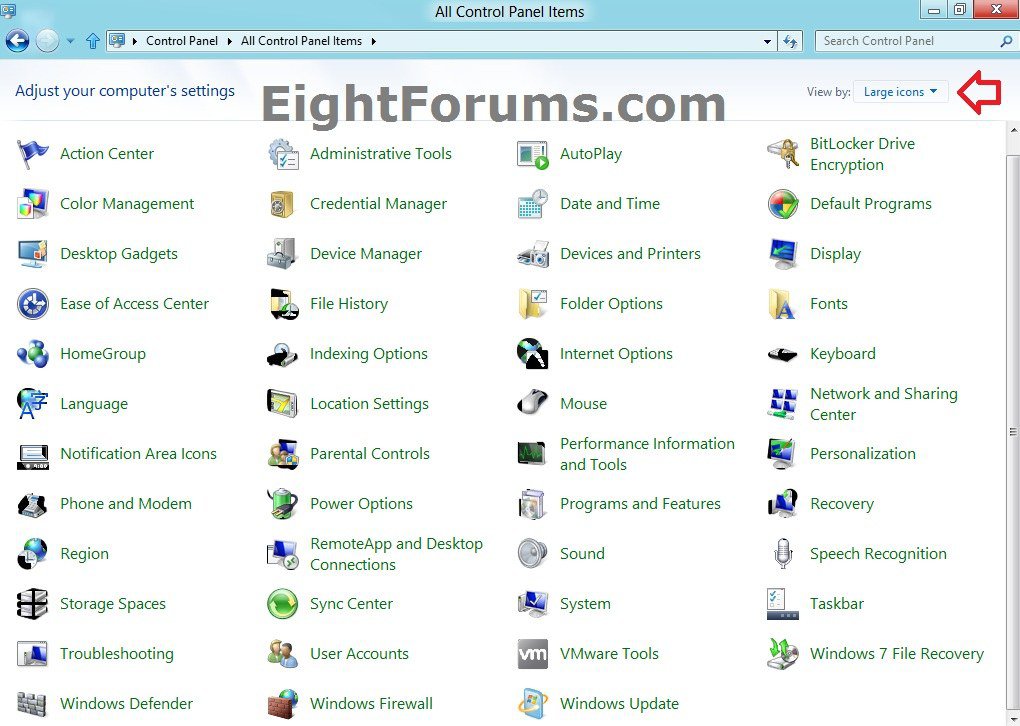Open the Action Center flag icon
1020x726 pixels.
pos(33,154)
